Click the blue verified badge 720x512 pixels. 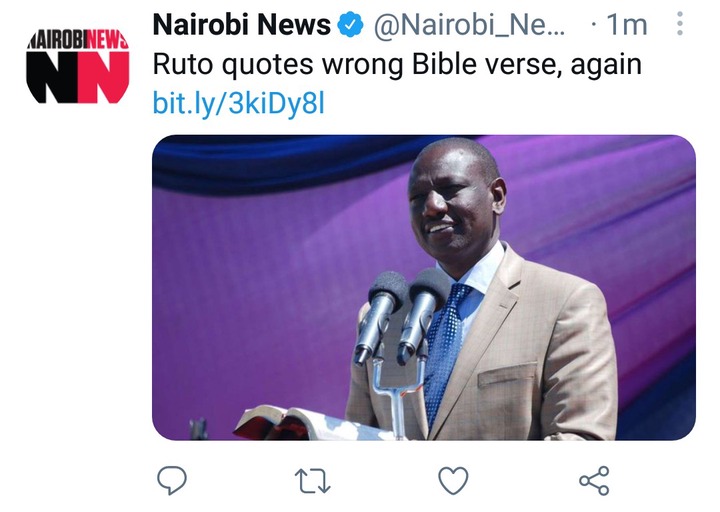point(350,25)
